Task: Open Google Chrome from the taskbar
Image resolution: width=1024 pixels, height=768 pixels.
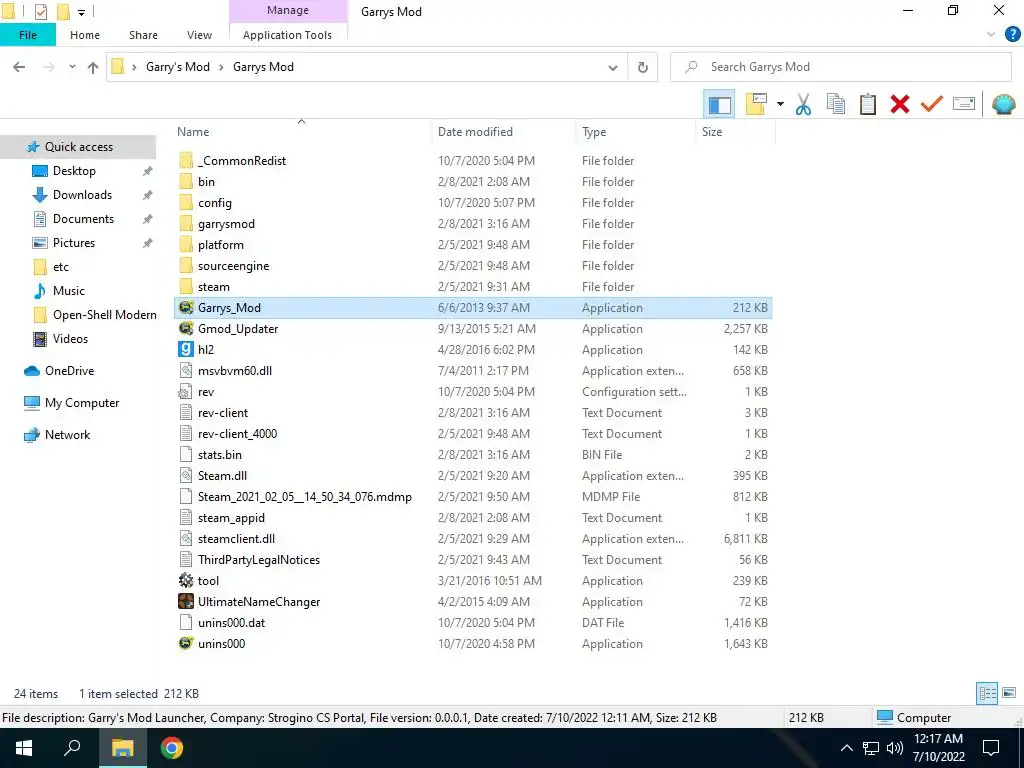Action: coord(171,748)
